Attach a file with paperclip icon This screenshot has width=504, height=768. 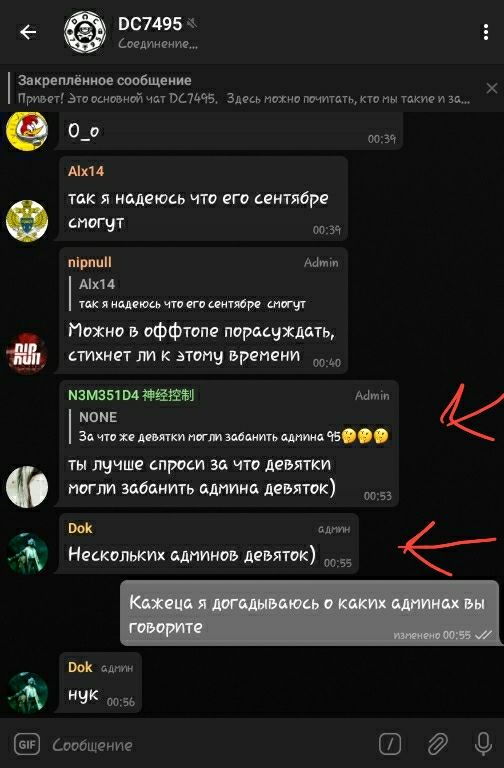tap(437, 744)
